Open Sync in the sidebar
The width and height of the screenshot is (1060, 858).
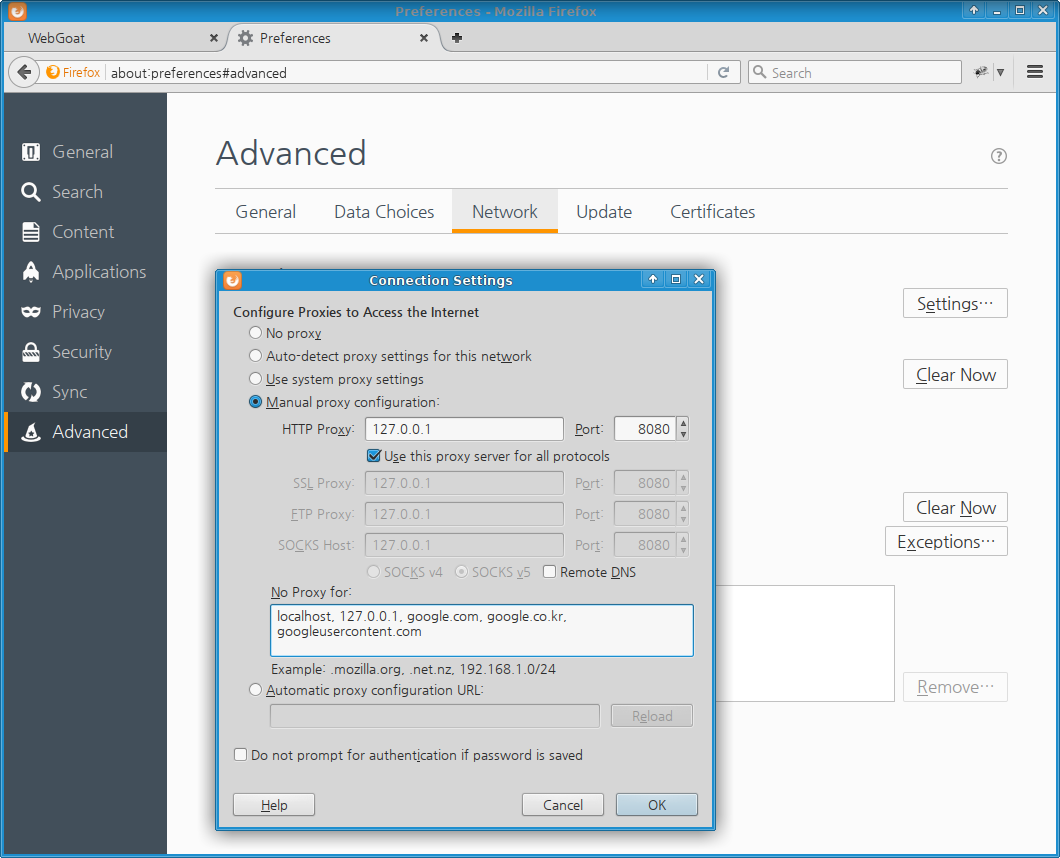85,391
